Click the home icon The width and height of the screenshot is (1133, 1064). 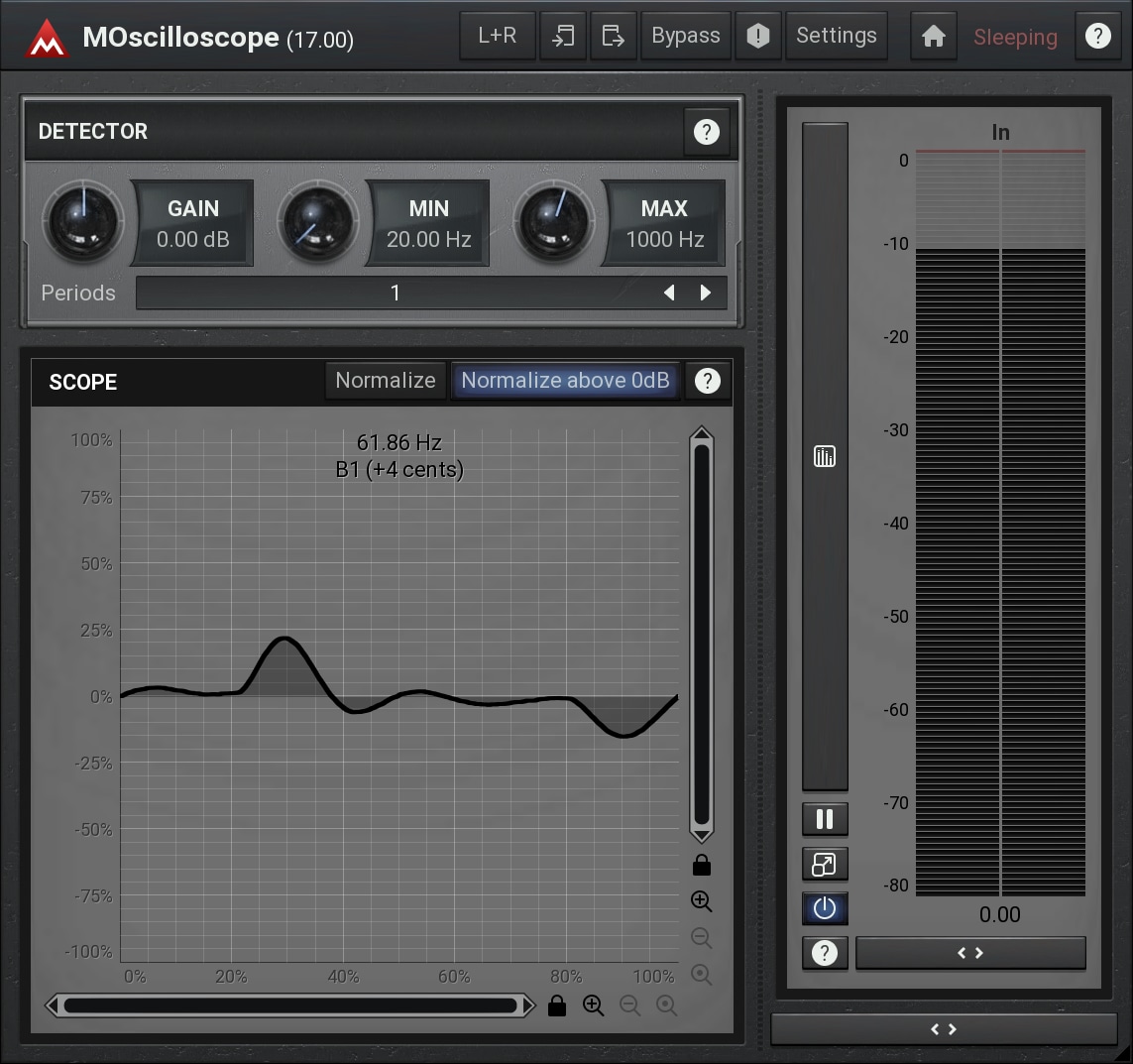(x=933, y=37)
